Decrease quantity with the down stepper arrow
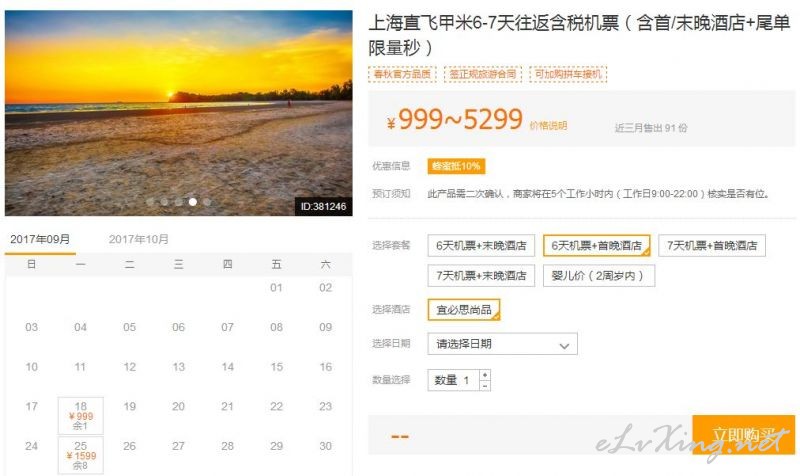The height and width of the screenshot is (476, 800). pyautogui.click(x=485, y=386)
